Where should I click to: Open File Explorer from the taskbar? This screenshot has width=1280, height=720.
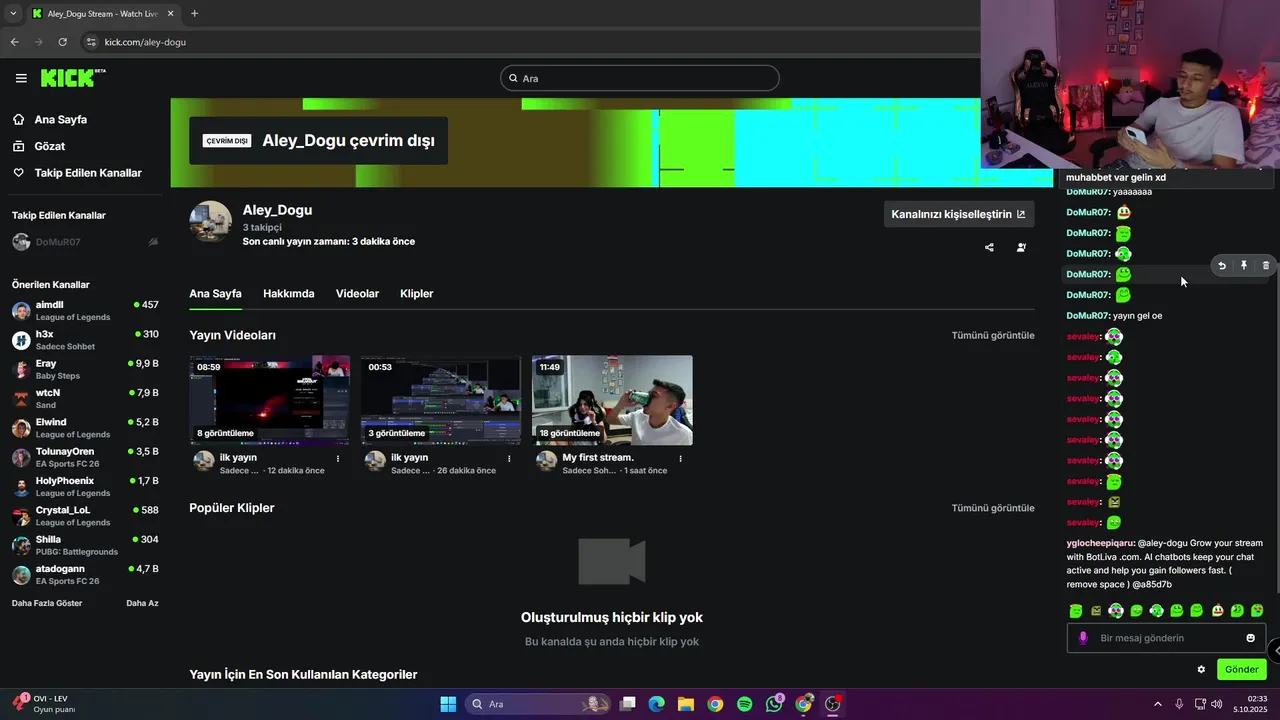[686, 704]
